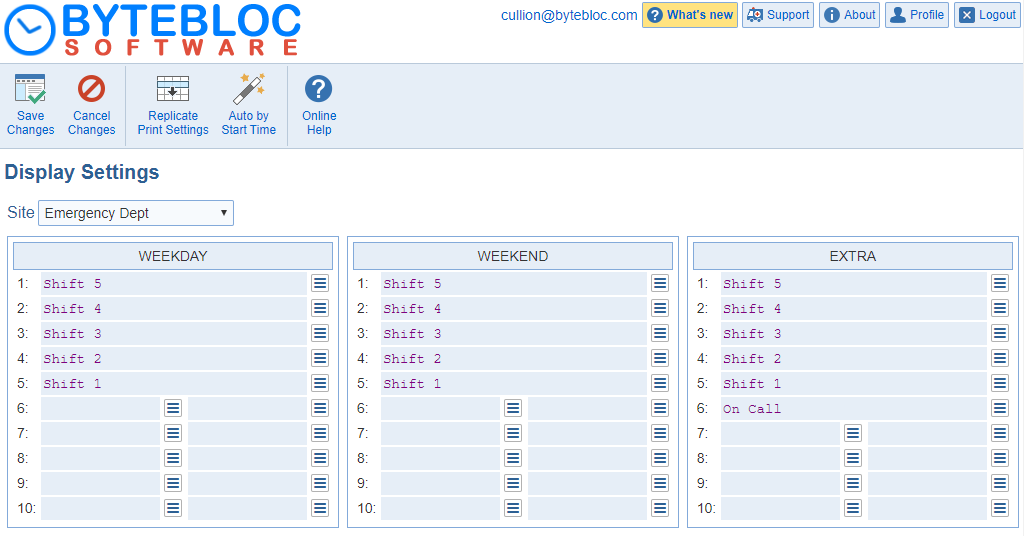Viewport: 1024px width, 536px height.
Task: Open menu icon for Extra row 4 Shift 2
Action: (1000, 358)
